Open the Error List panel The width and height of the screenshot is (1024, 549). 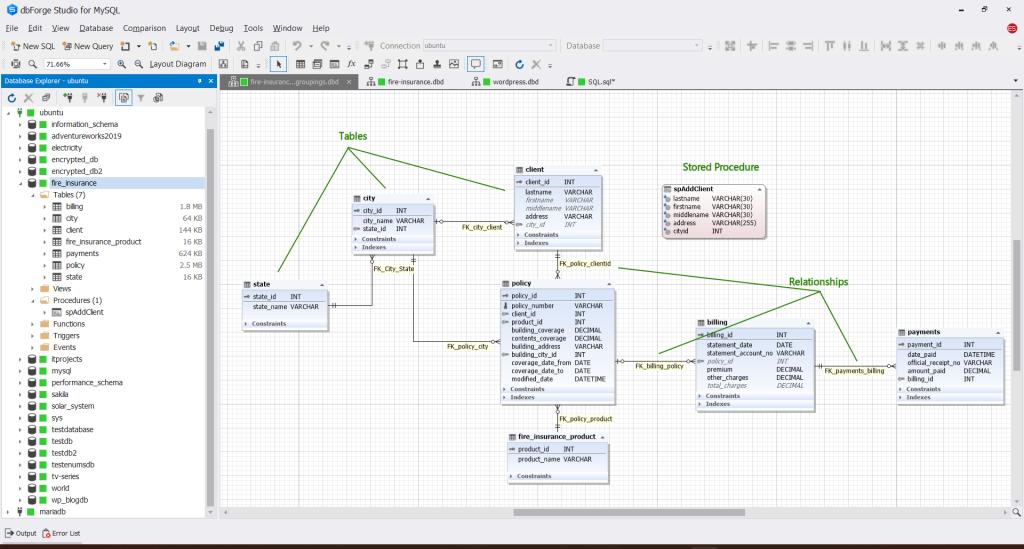coord(61,533)
